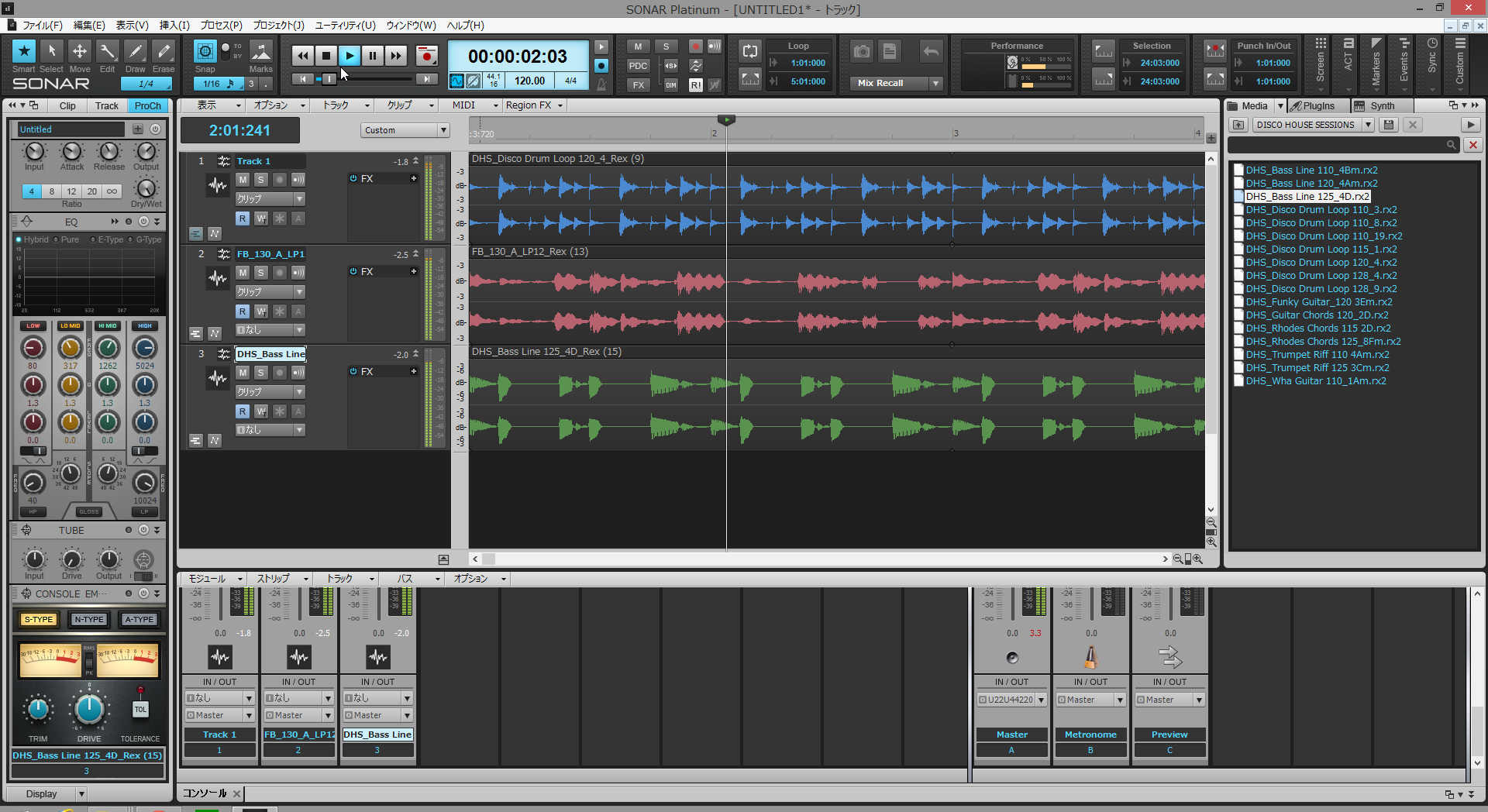
Task: Click the browser preview play button
Action: pos(1470,125)
